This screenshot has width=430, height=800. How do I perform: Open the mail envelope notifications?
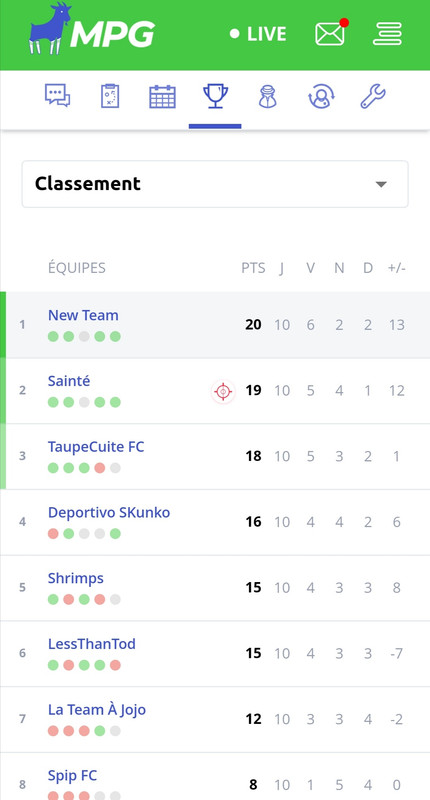pos(332,33)
